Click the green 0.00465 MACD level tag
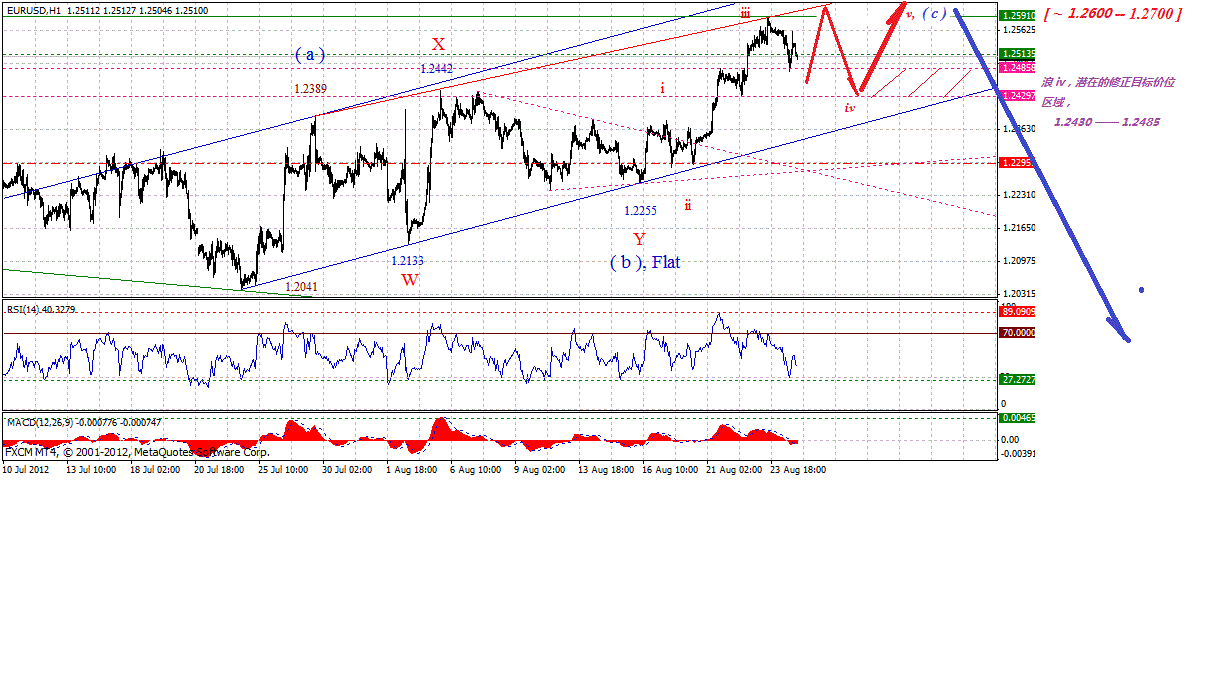Image resolution: width=1213 pixels, height=694 pixels. (x=1017, y=419)
